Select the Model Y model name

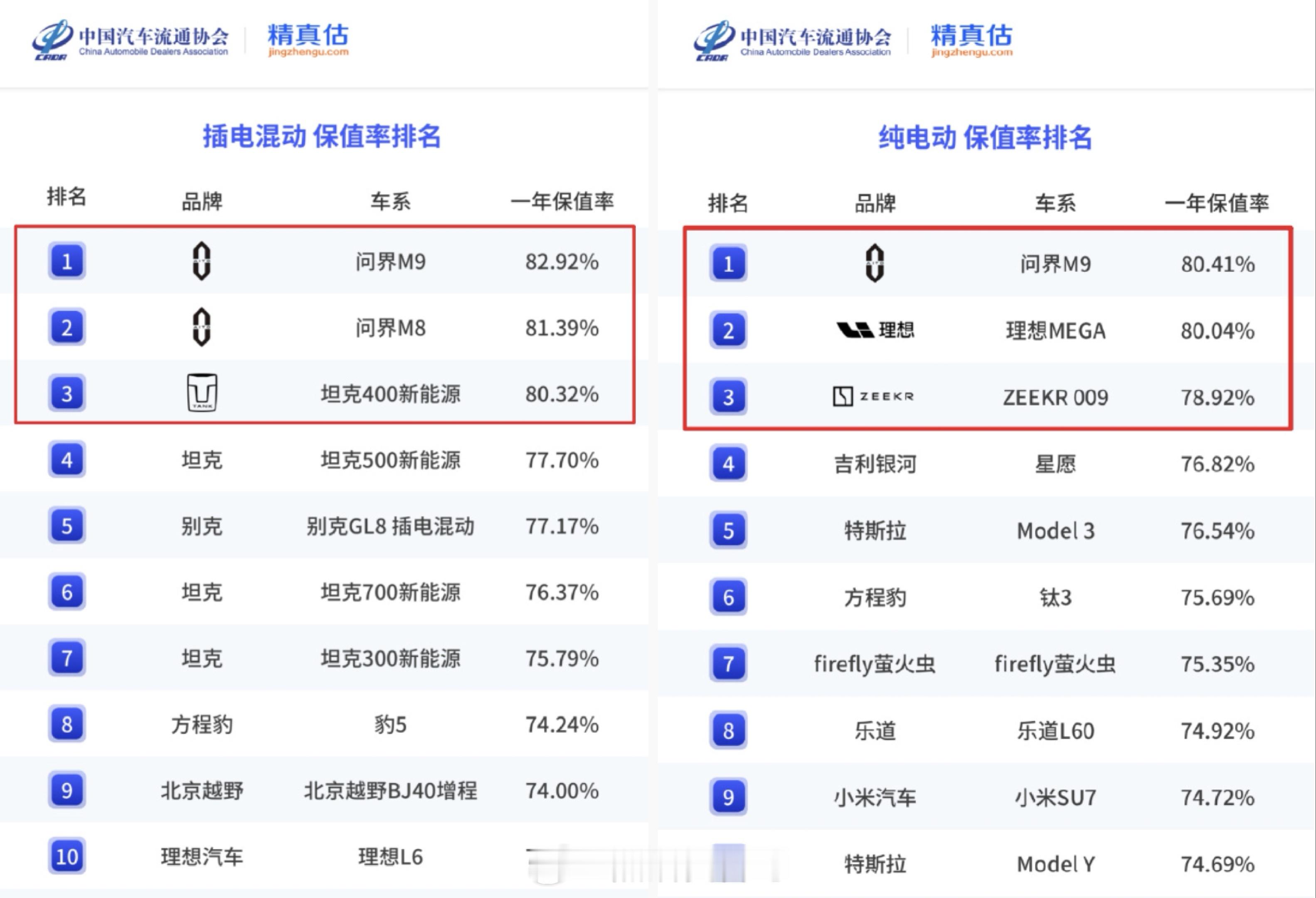pyautogui.click(x=1055, y=864)
